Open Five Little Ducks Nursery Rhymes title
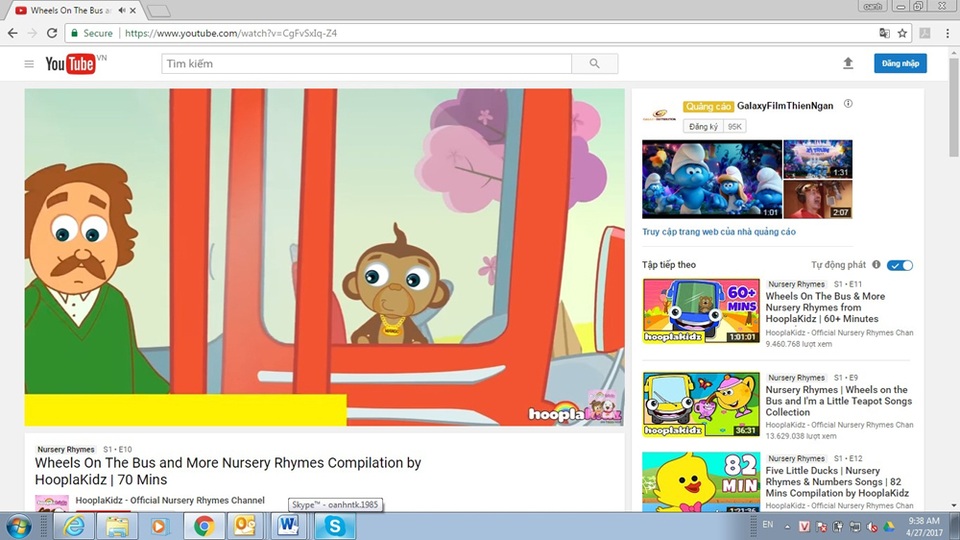This screenshot has height=540, width=960. tap(837, 482)
